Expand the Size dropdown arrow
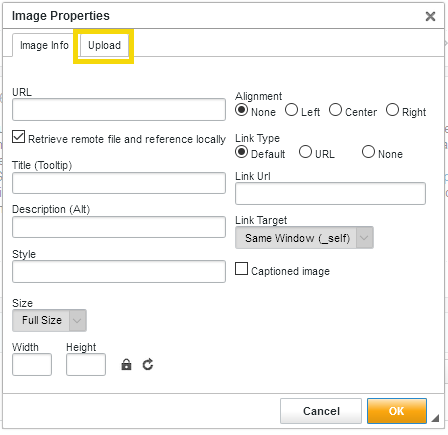This screenshot has width=448, height=435. coord(77,320)
